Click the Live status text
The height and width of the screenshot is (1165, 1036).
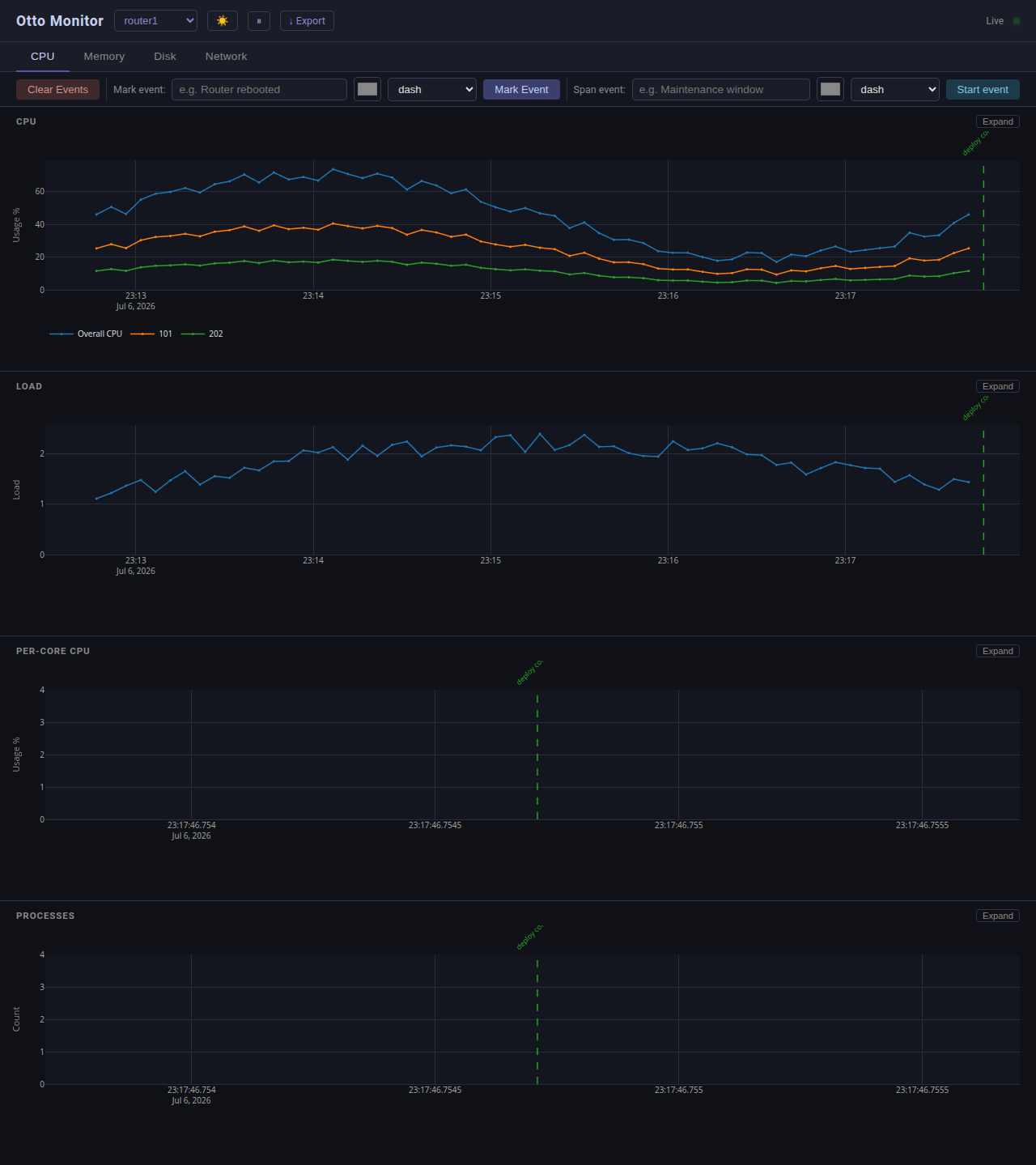tap(995, 21)
